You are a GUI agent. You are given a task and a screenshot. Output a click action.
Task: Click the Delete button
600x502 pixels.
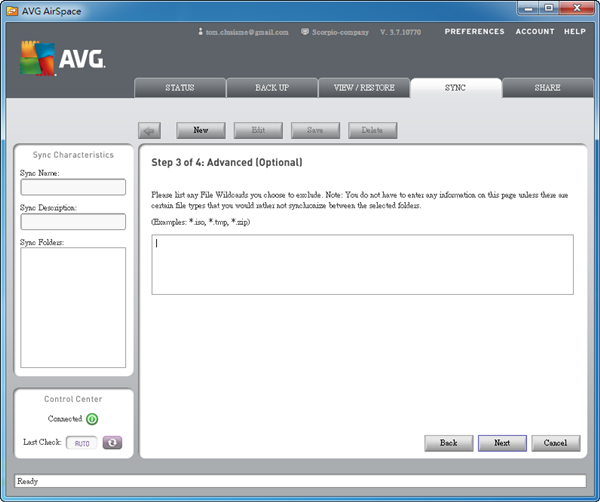[372, 130]
